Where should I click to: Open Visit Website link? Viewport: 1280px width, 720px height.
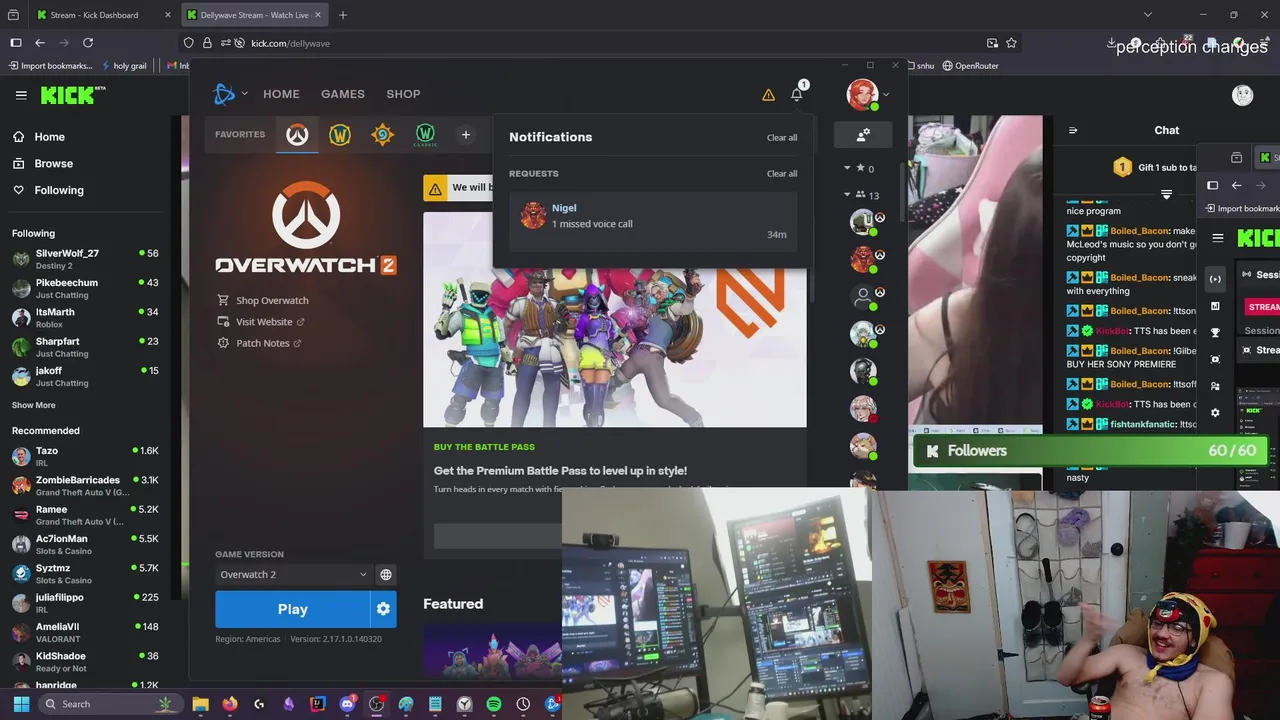click(261, 322)
